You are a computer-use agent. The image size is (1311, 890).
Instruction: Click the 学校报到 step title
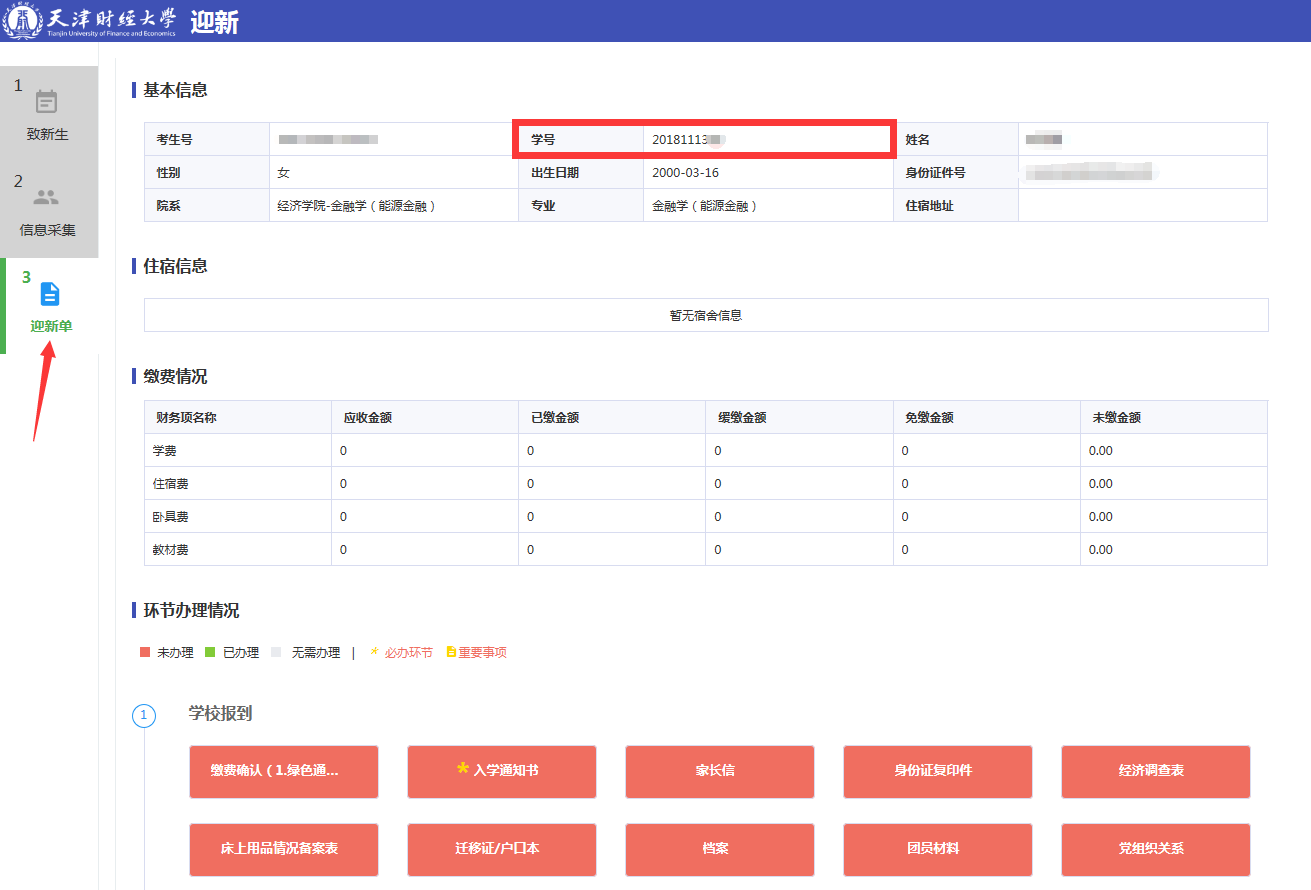pyautogui.click(x=221, y=714)
